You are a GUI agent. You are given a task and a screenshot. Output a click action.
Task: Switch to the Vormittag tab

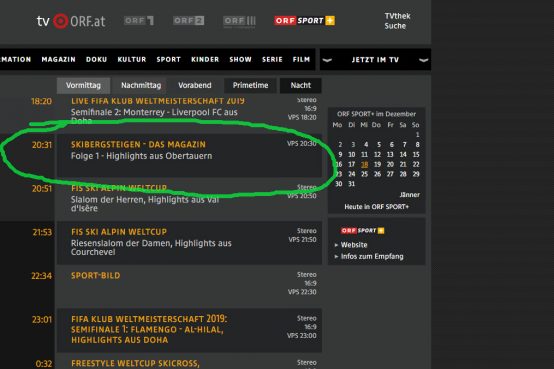click(x=83, y=86)
